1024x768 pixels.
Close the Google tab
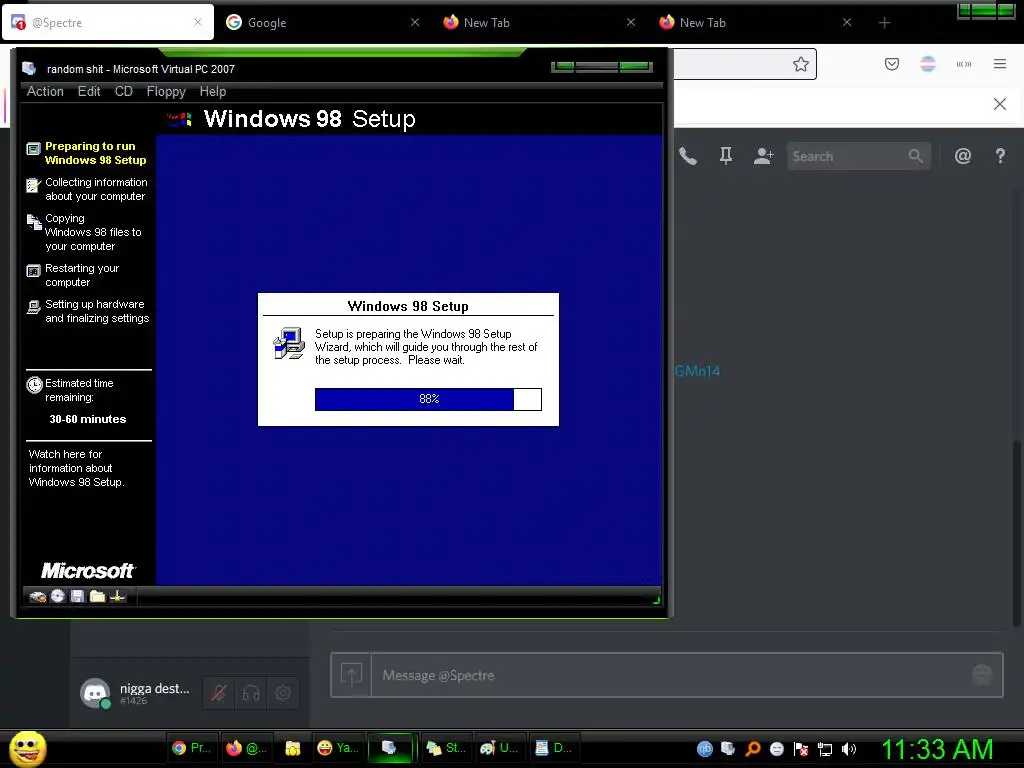415,23
